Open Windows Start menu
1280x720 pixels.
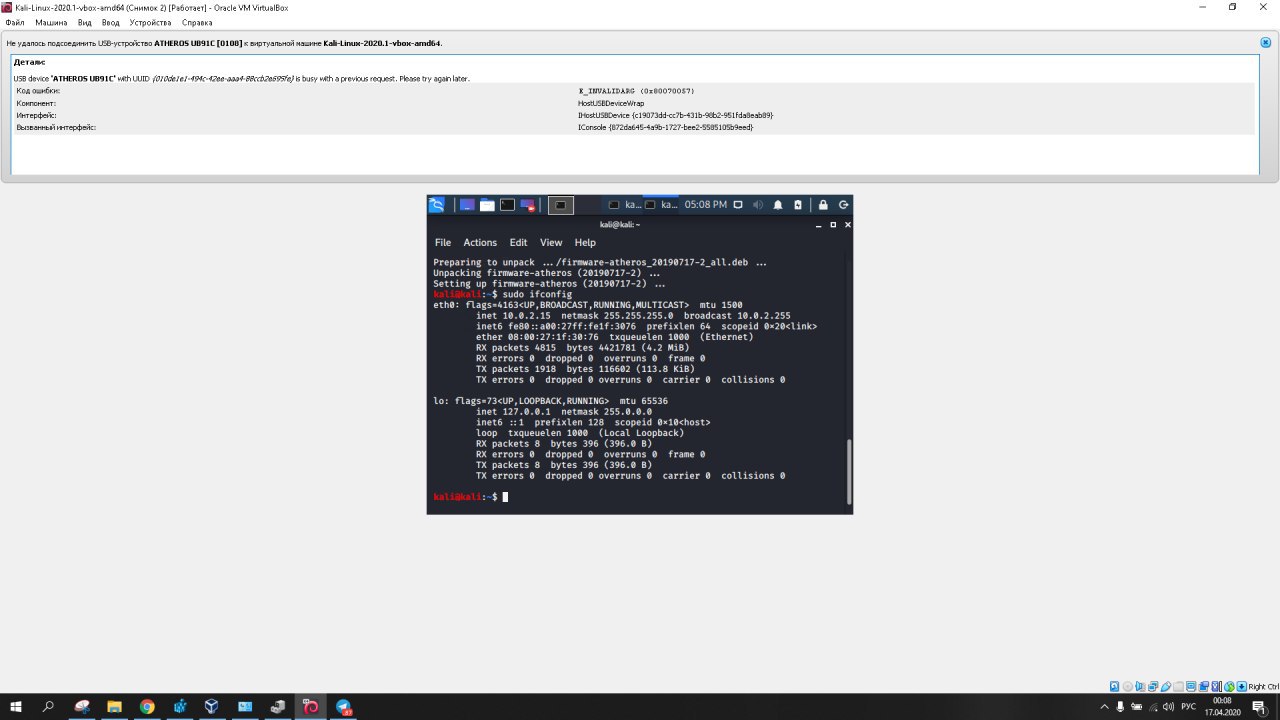(15, 706)
